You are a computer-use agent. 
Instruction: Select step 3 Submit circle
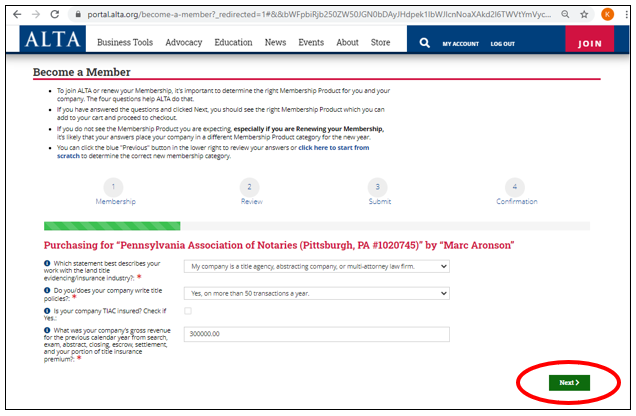(x=378, y=187)
